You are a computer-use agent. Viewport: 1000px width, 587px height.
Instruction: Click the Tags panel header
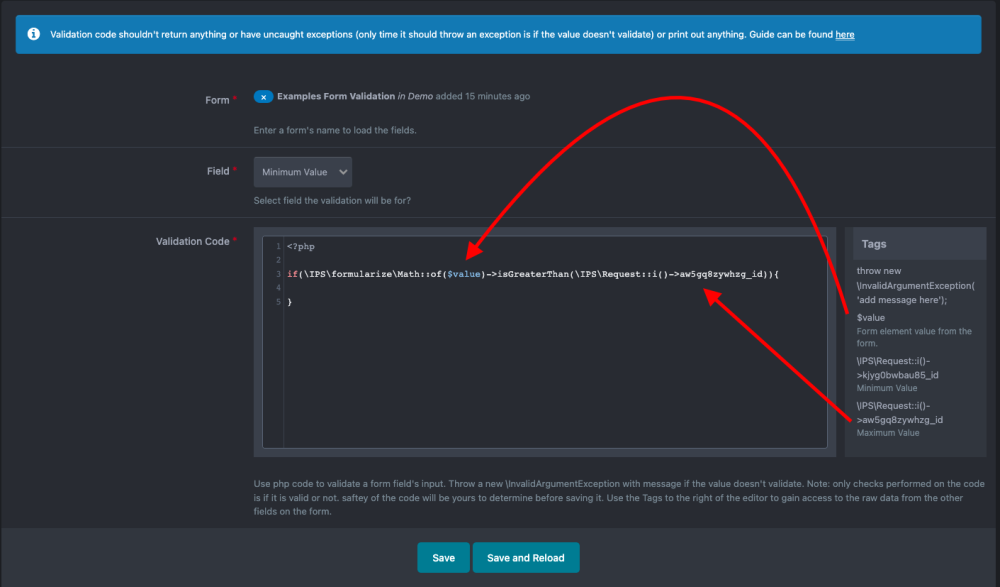[x=874, y=244]
